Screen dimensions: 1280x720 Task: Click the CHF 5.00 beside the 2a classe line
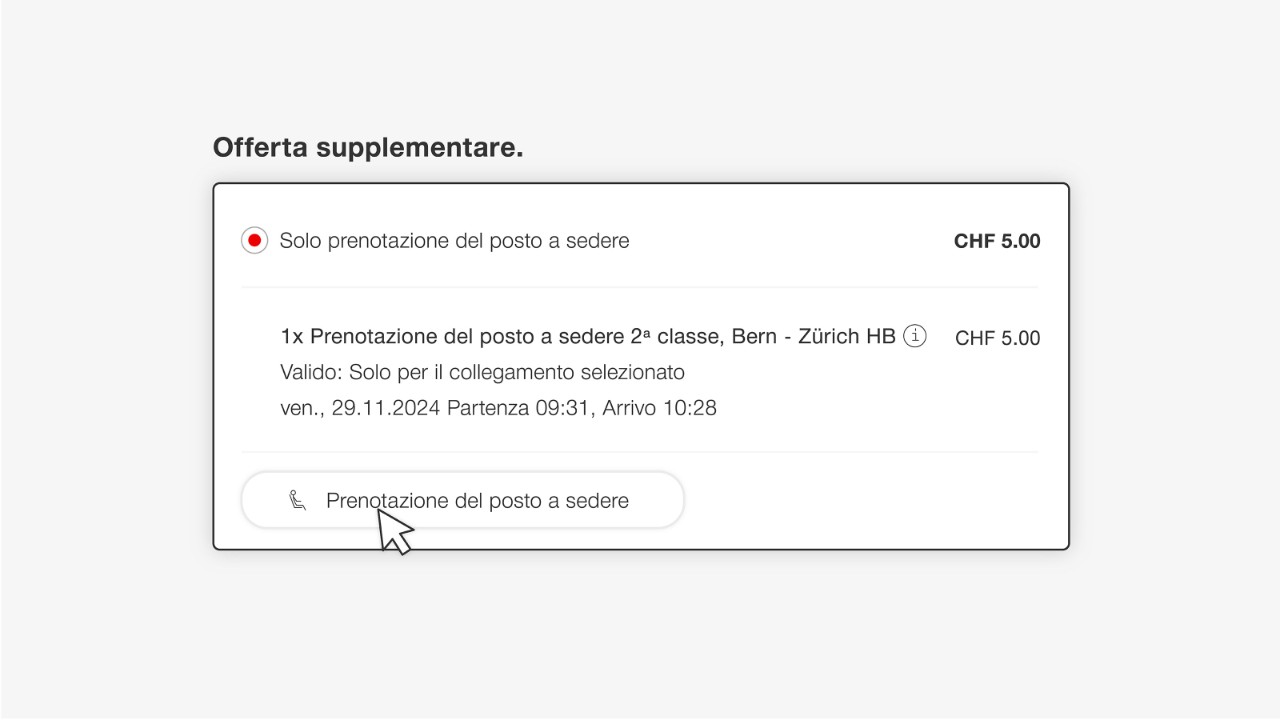[x=996, y=338]
